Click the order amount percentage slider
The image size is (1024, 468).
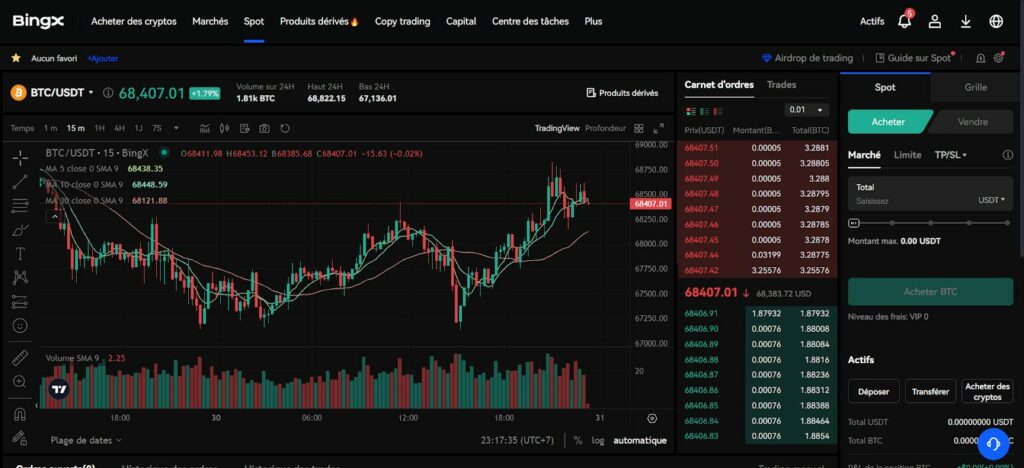coord(930,222)
